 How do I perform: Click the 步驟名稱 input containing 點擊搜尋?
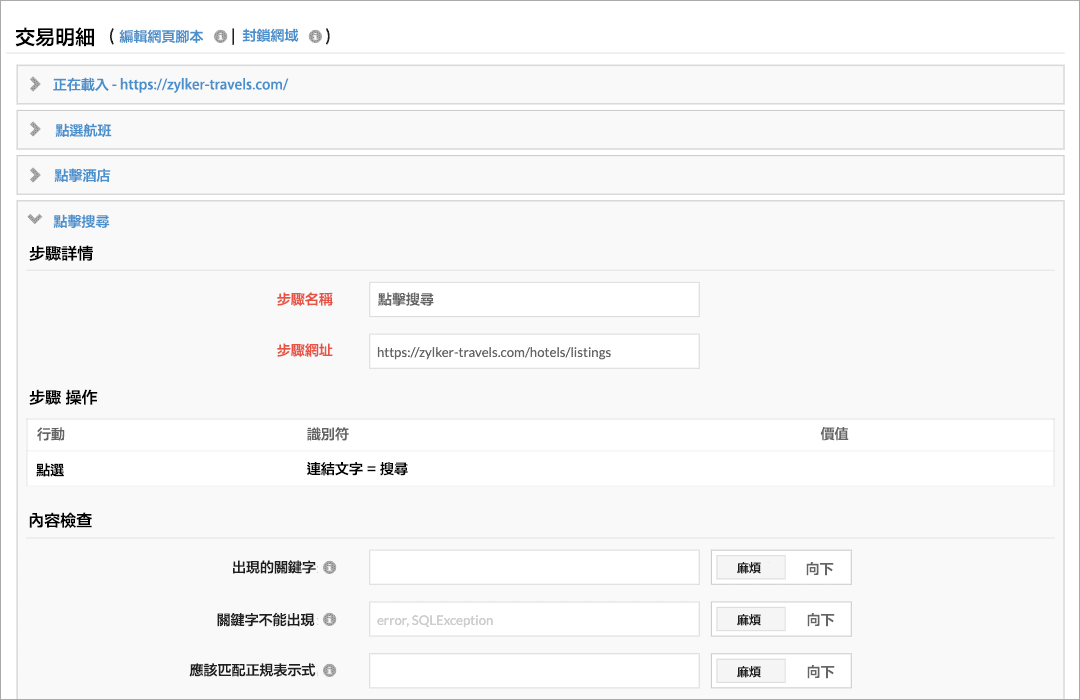click(534, 299)
